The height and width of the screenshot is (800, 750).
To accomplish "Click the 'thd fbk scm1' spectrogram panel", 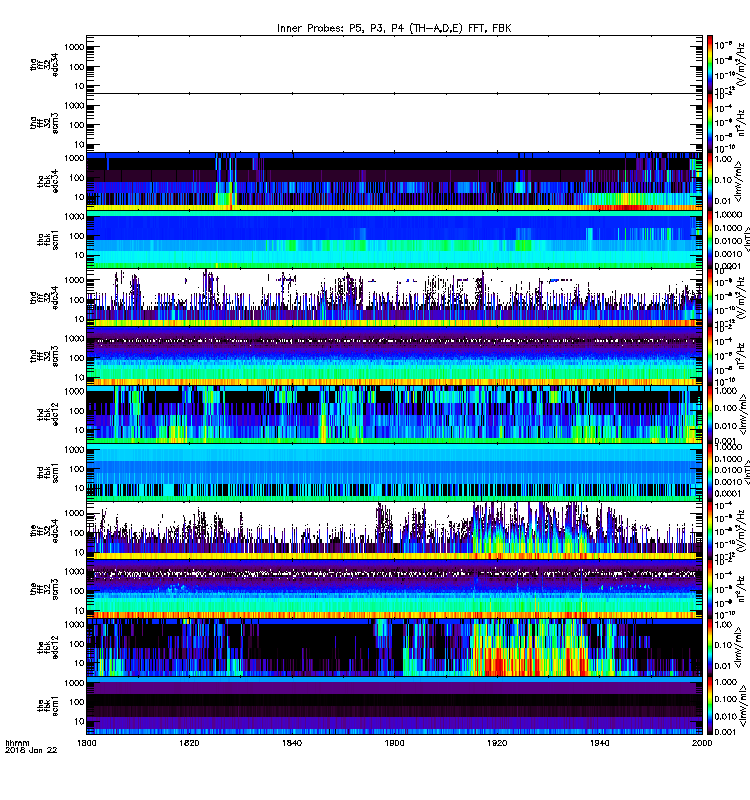I will (x=394, y=472).
